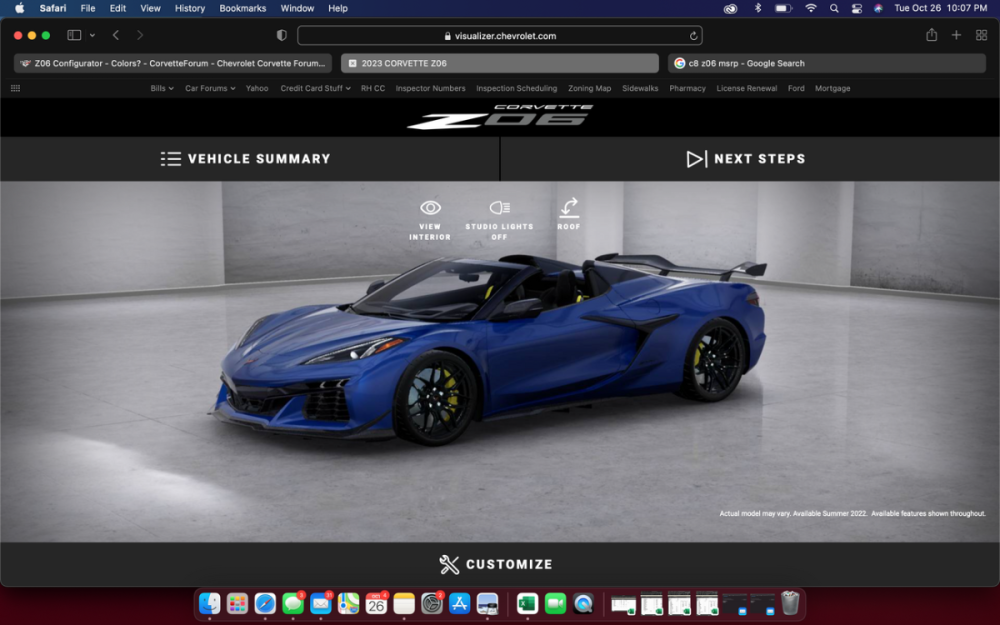Click the visualizer.chevrolet.com address field
The width and height of the screenshot is (1000, 625).
500,36
